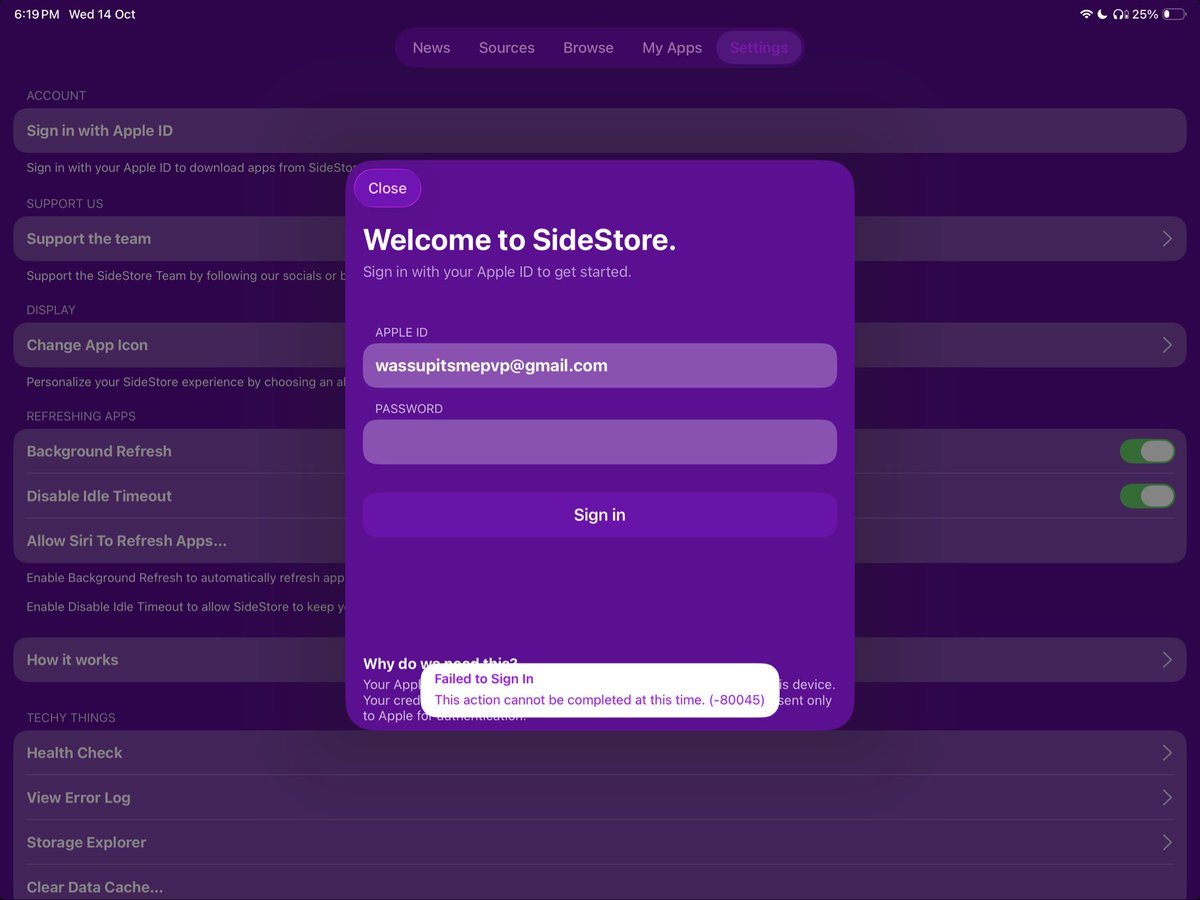Click the View Error Log label

click(78, 798)
